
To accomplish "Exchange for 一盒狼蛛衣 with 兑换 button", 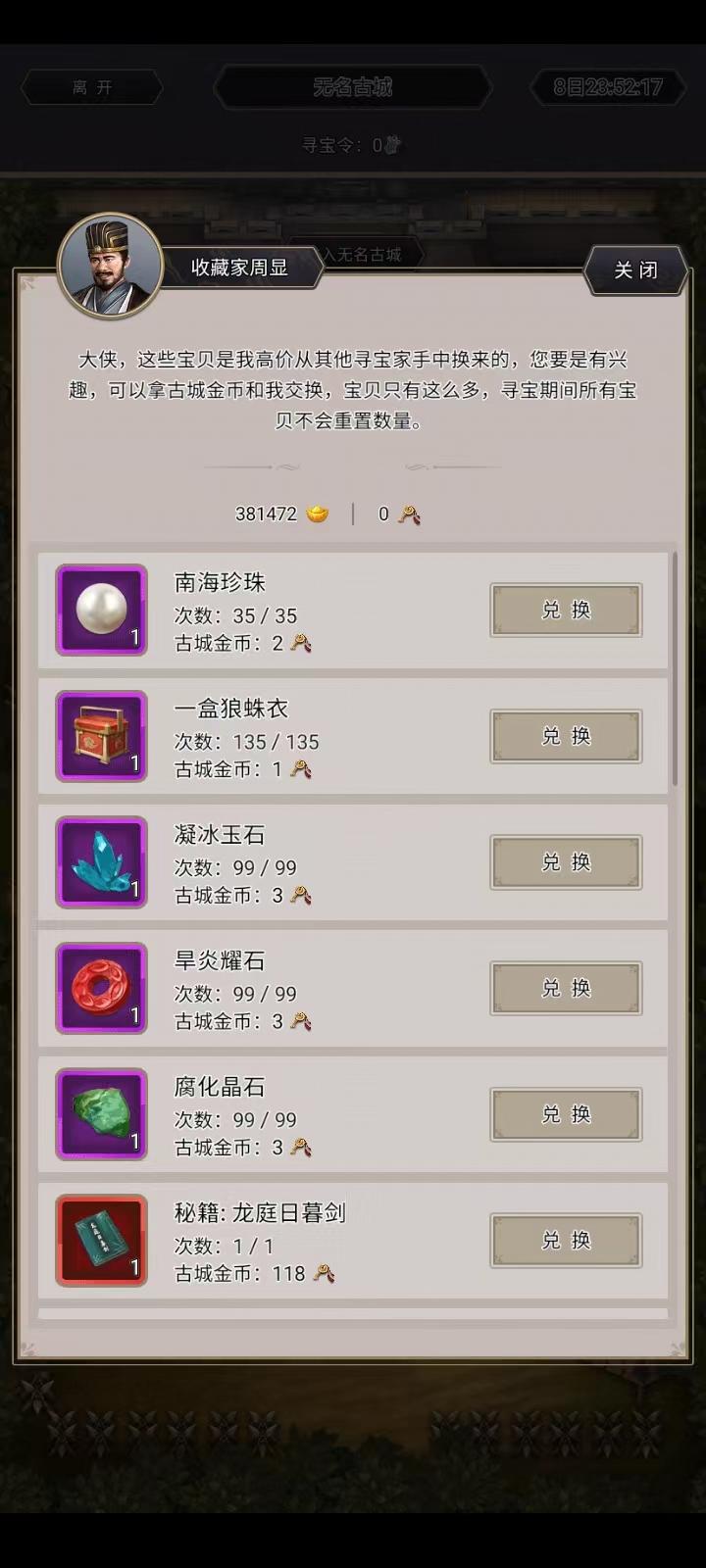I will tap(566, 736).
